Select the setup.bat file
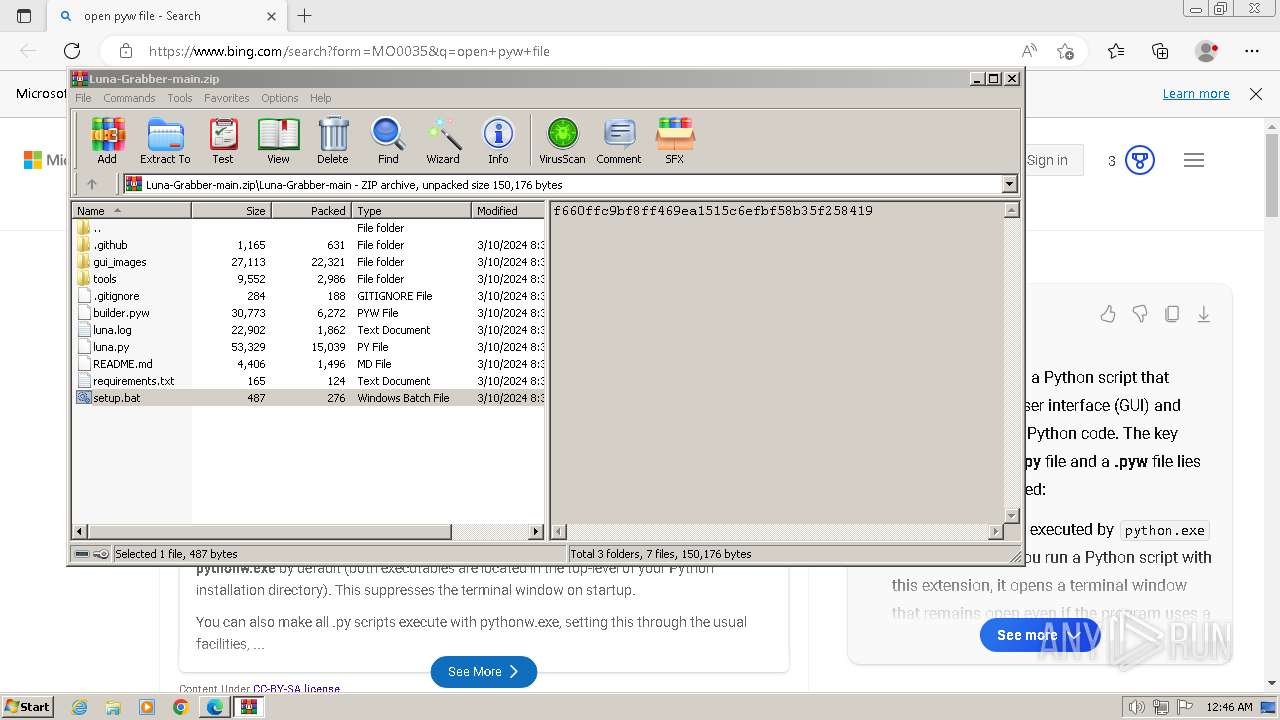Screen dimensions: 1280x720 [309, 398]
